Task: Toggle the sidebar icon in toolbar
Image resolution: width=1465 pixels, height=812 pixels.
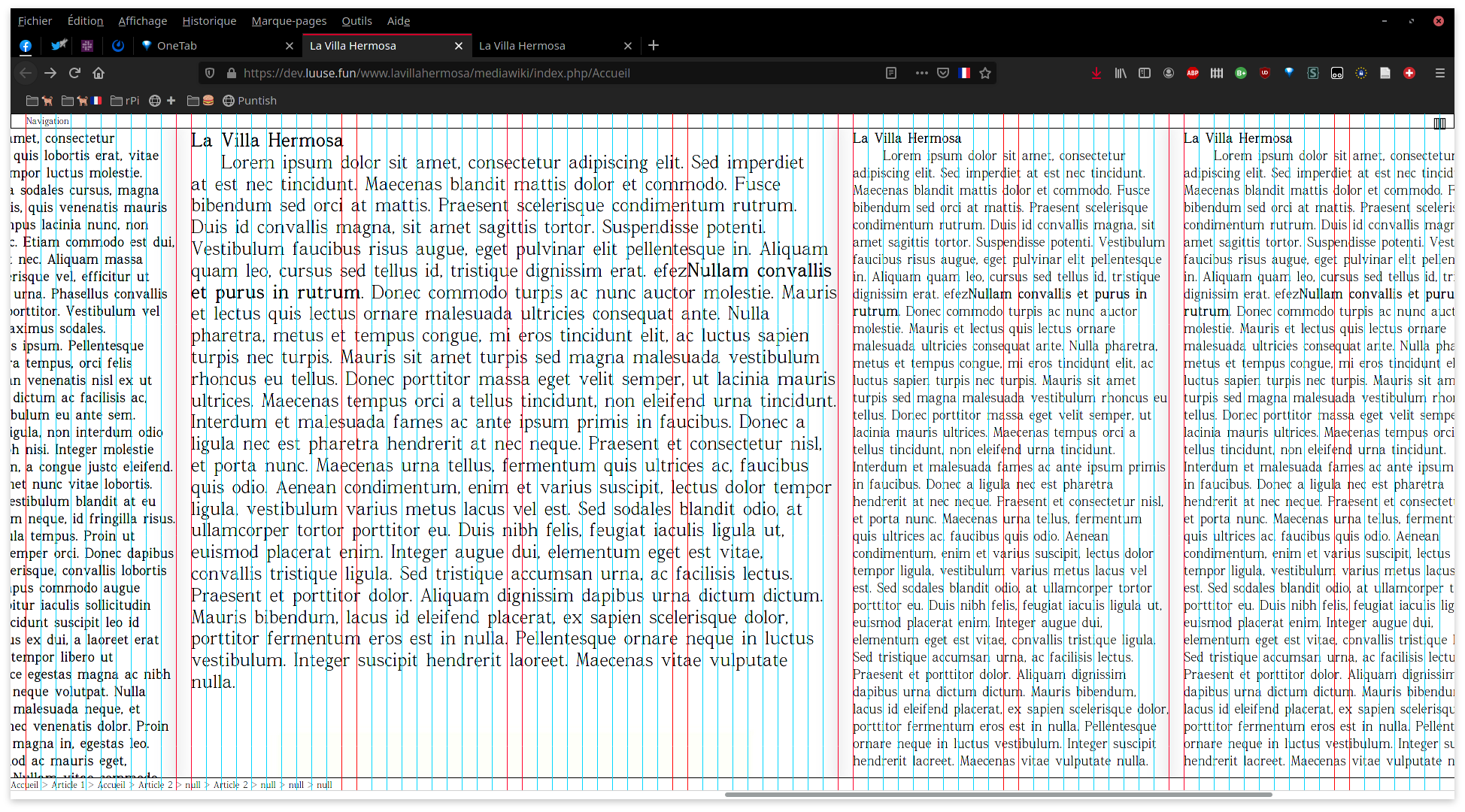Action: click(1145, 73)
